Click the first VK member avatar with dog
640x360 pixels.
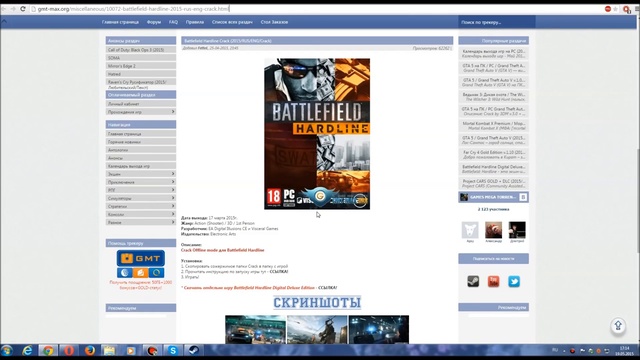(470, 230)
